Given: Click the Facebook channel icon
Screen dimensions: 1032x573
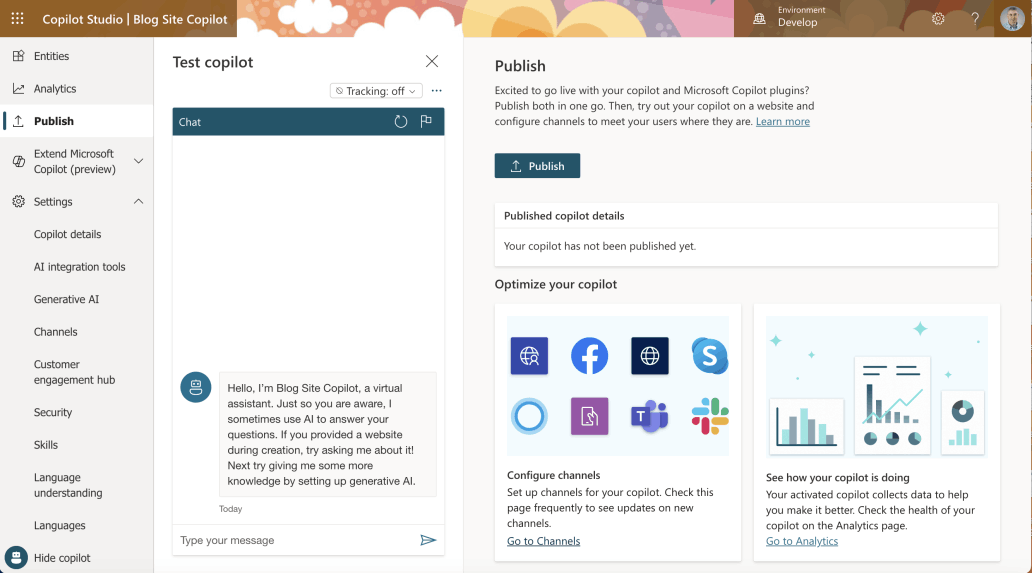Looking at the screenshot, I should click(589, 356).
